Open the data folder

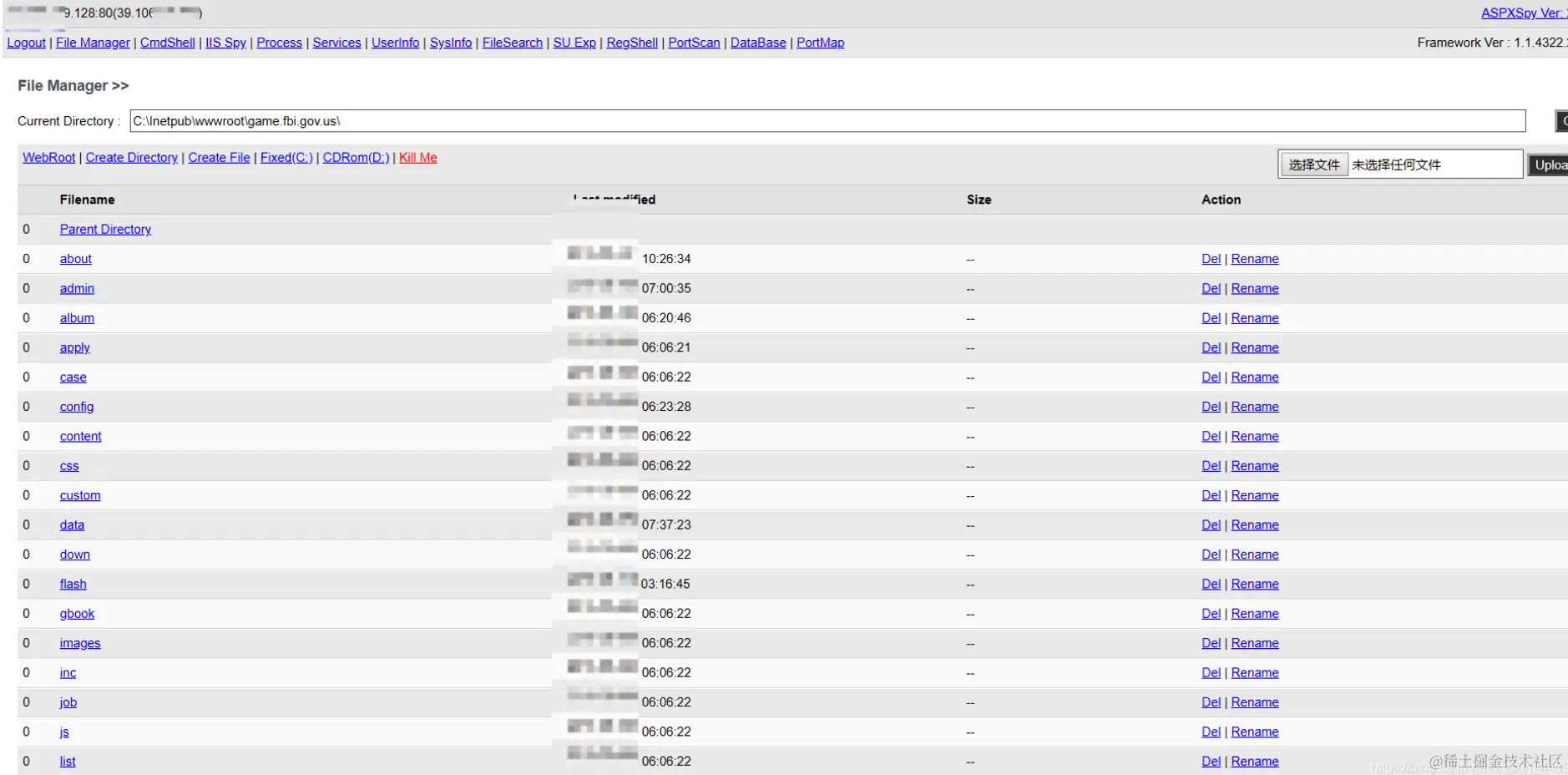[x=72, y=525]
